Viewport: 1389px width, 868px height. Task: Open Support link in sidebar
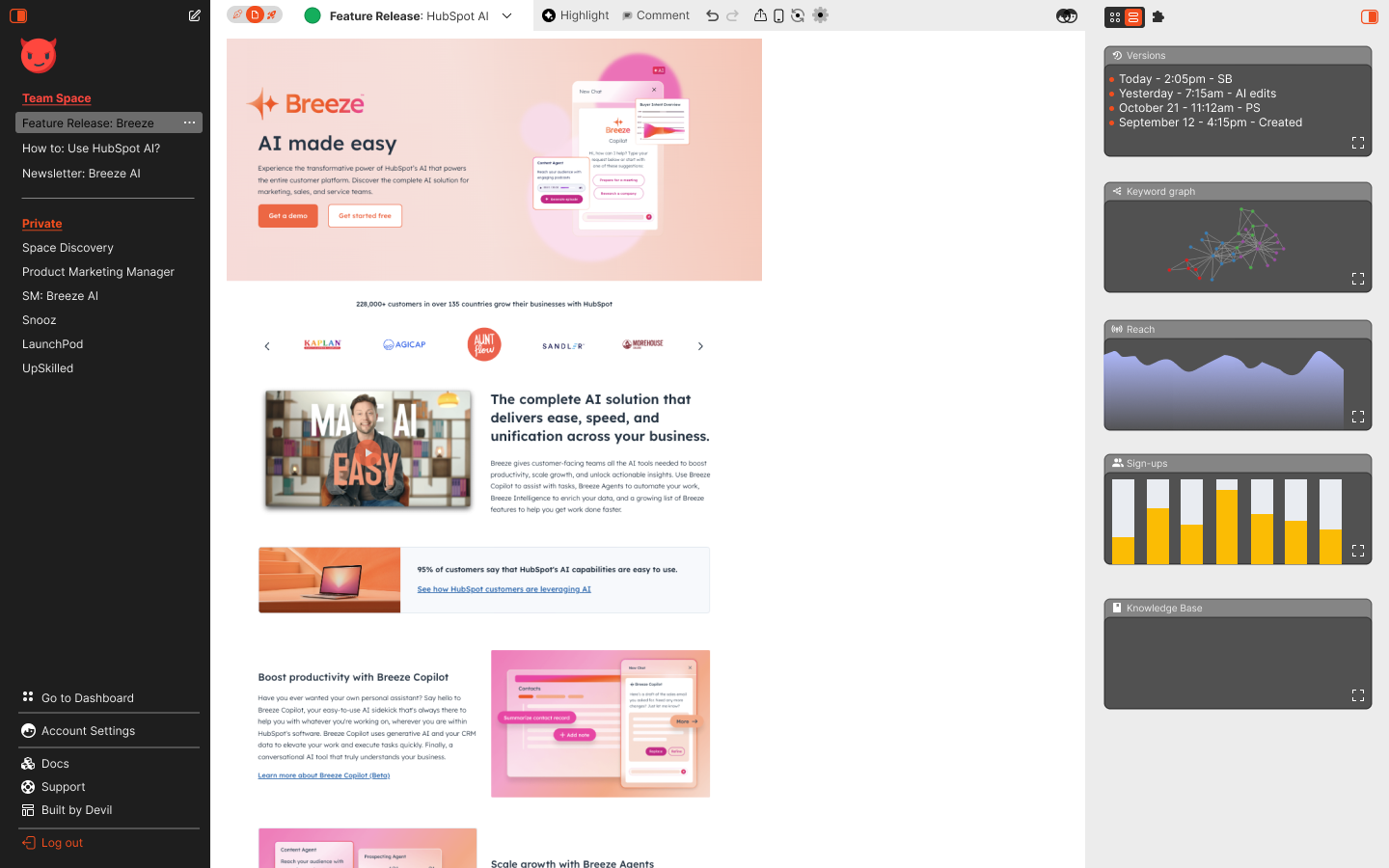53,787
